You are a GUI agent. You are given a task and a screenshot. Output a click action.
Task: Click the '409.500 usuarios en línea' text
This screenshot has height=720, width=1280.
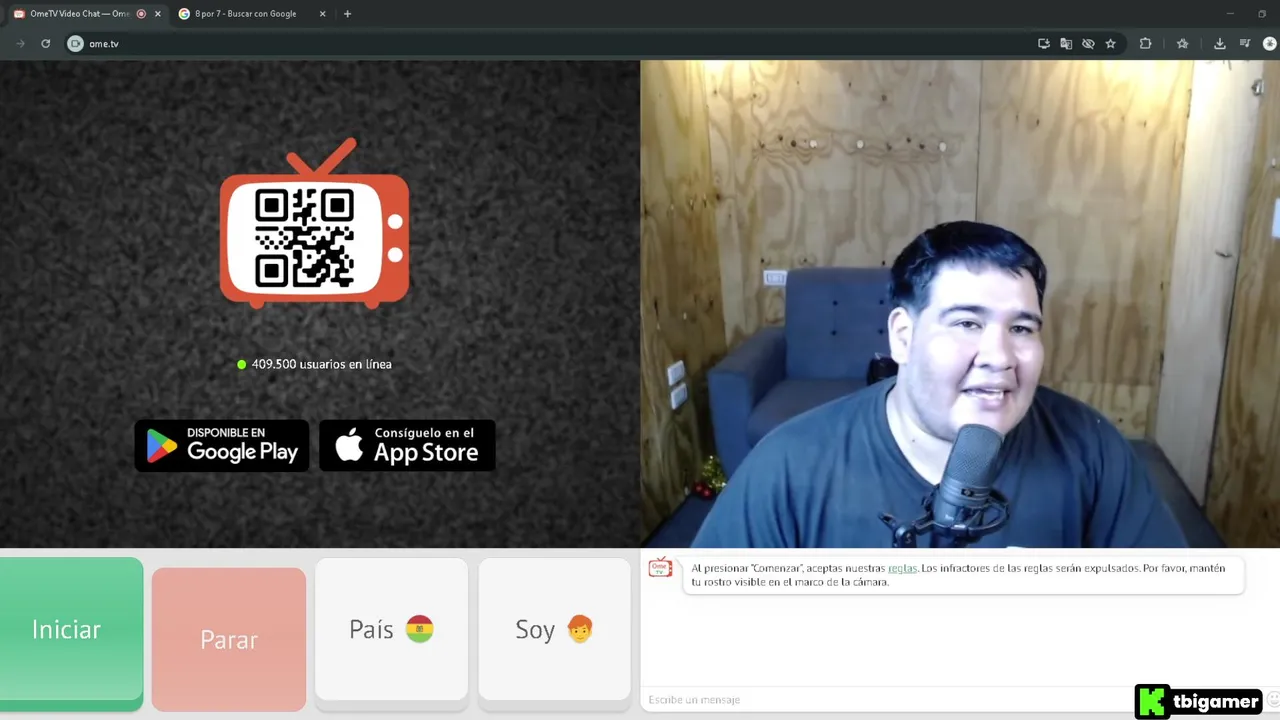[321, 364]
